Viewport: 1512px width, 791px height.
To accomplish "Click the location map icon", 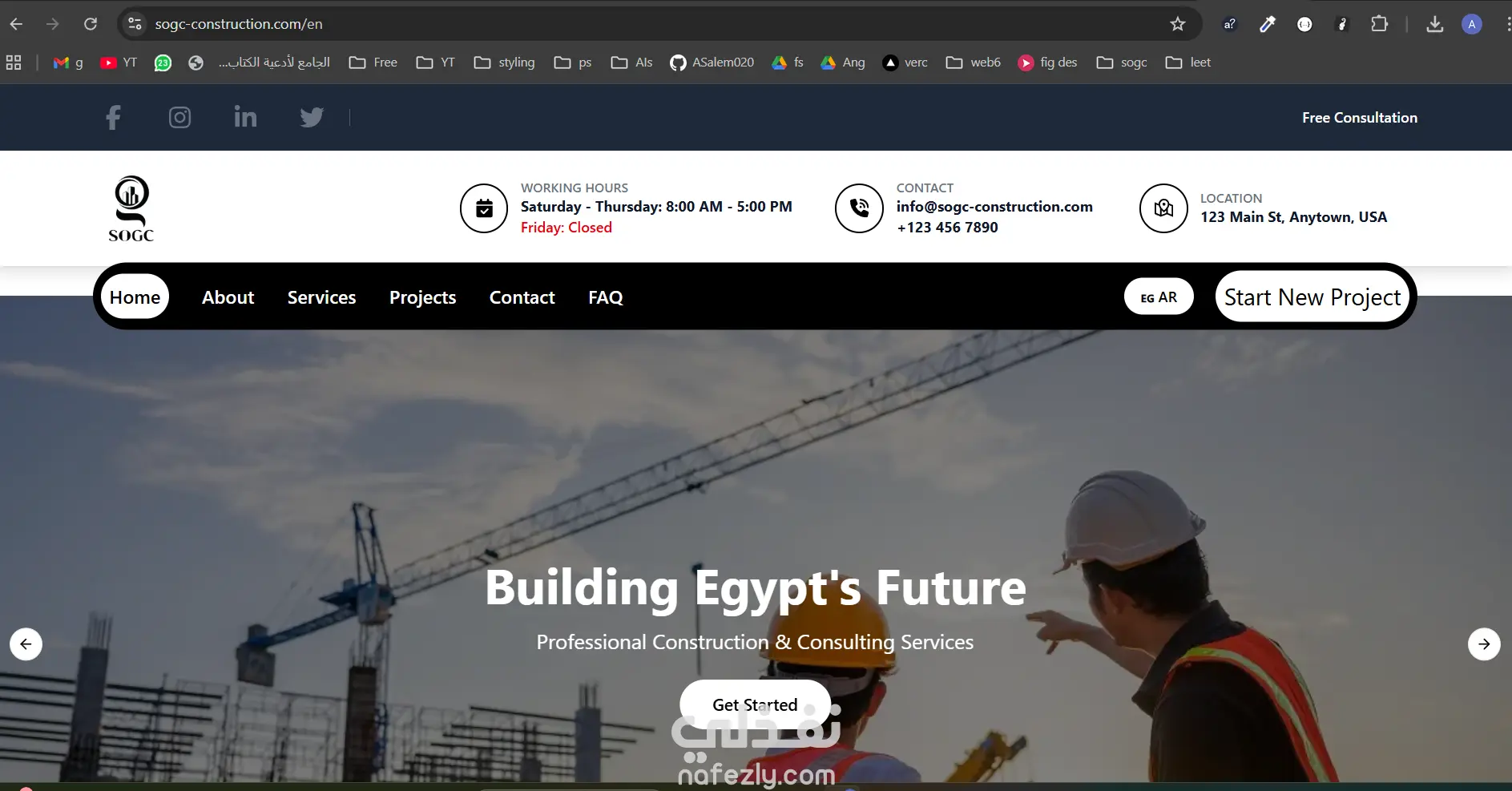I will pyautogui.click(x=1163, y=208).
